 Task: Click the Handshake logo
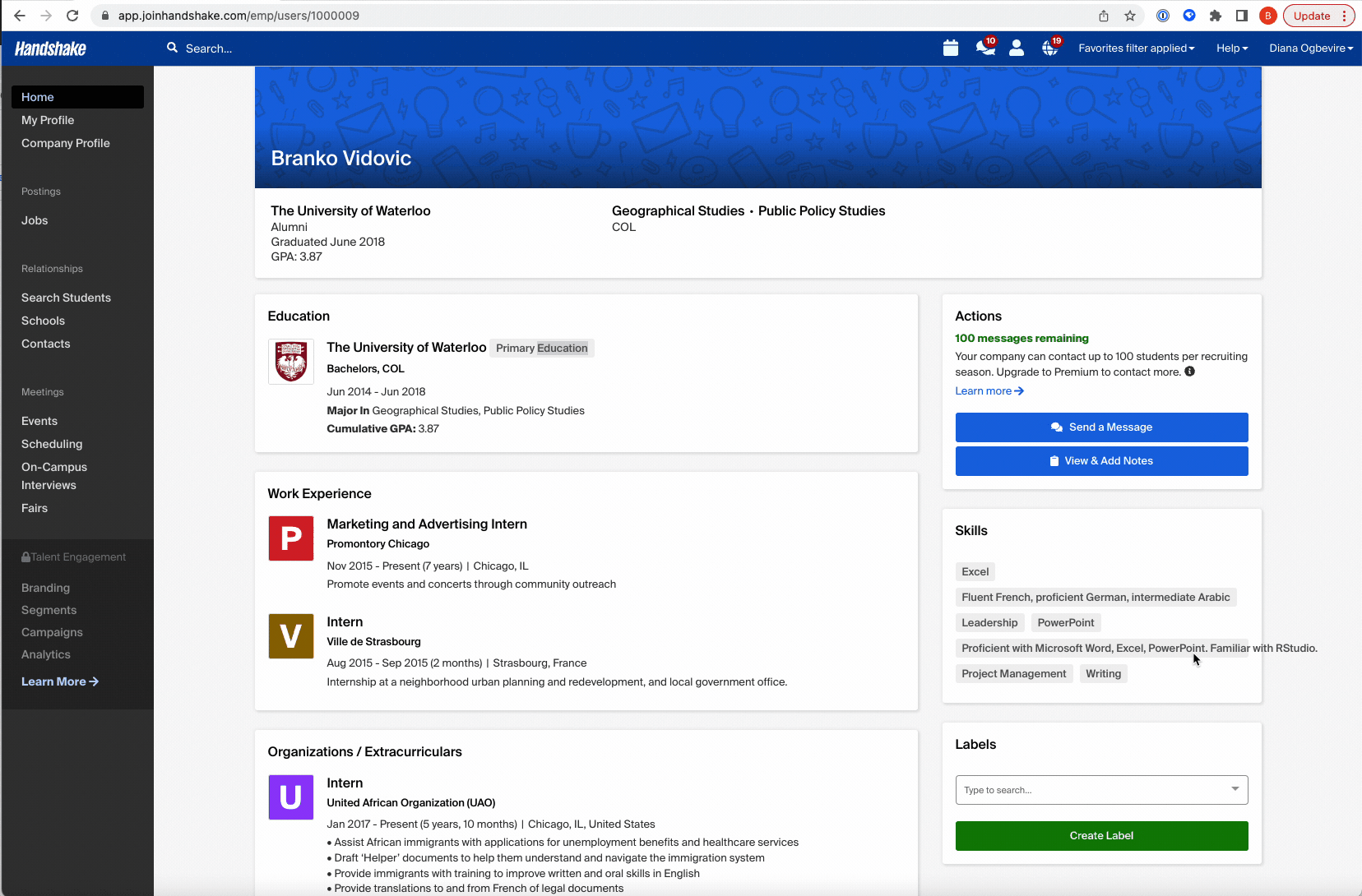click(50, 48)
